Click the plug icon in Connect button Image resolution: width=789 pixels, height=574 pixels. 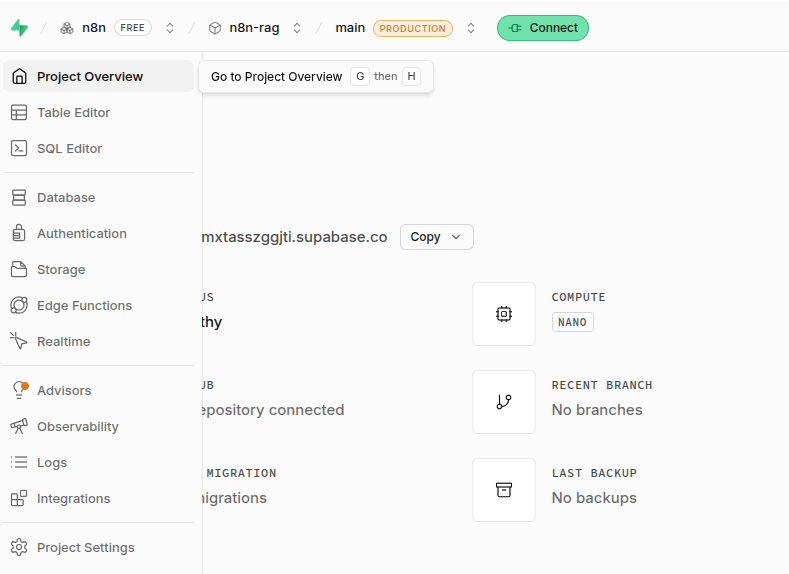[515, 28]
